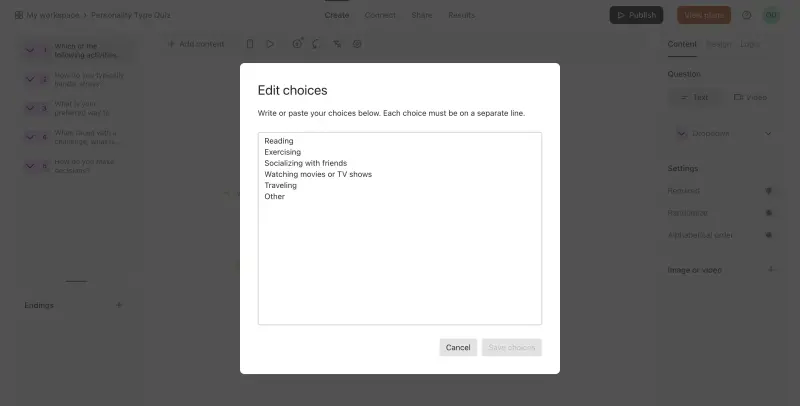Viewport: 800px width, 406px height.
Task: Click Add content in the toolbar
Action: [x=196, y=44]
